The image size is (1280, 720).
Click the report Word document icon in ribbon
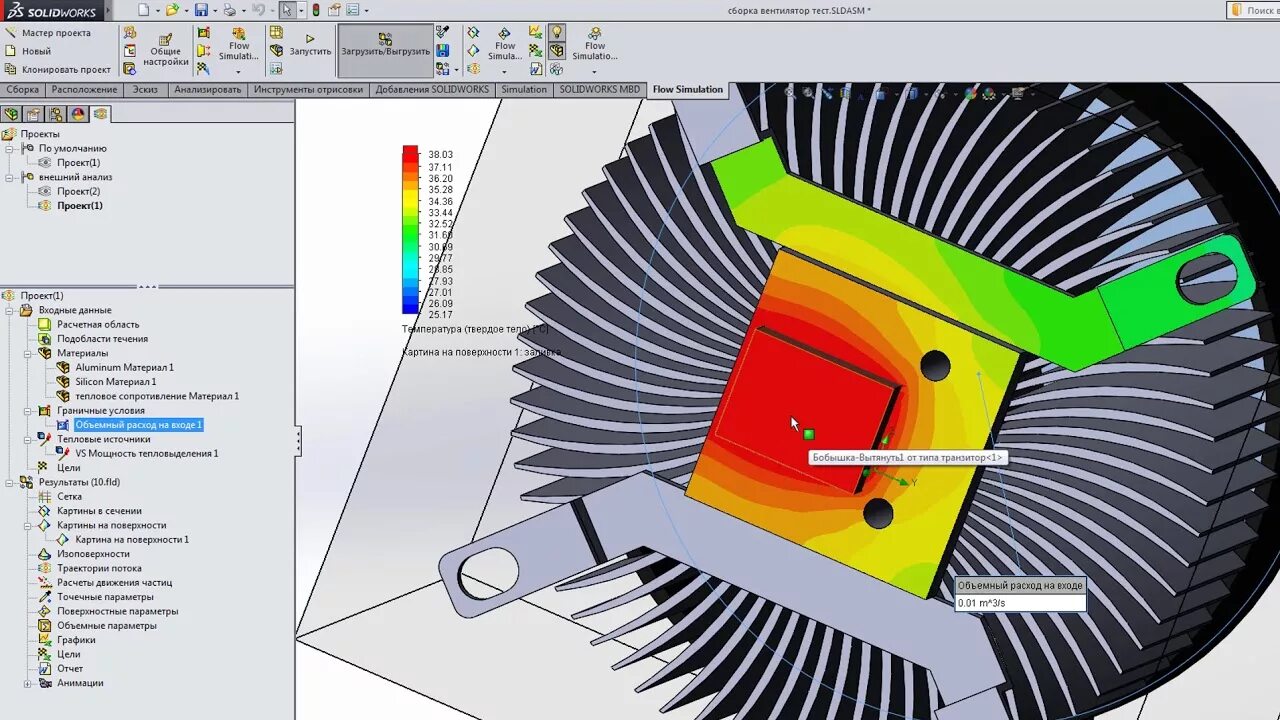(535, 69)
